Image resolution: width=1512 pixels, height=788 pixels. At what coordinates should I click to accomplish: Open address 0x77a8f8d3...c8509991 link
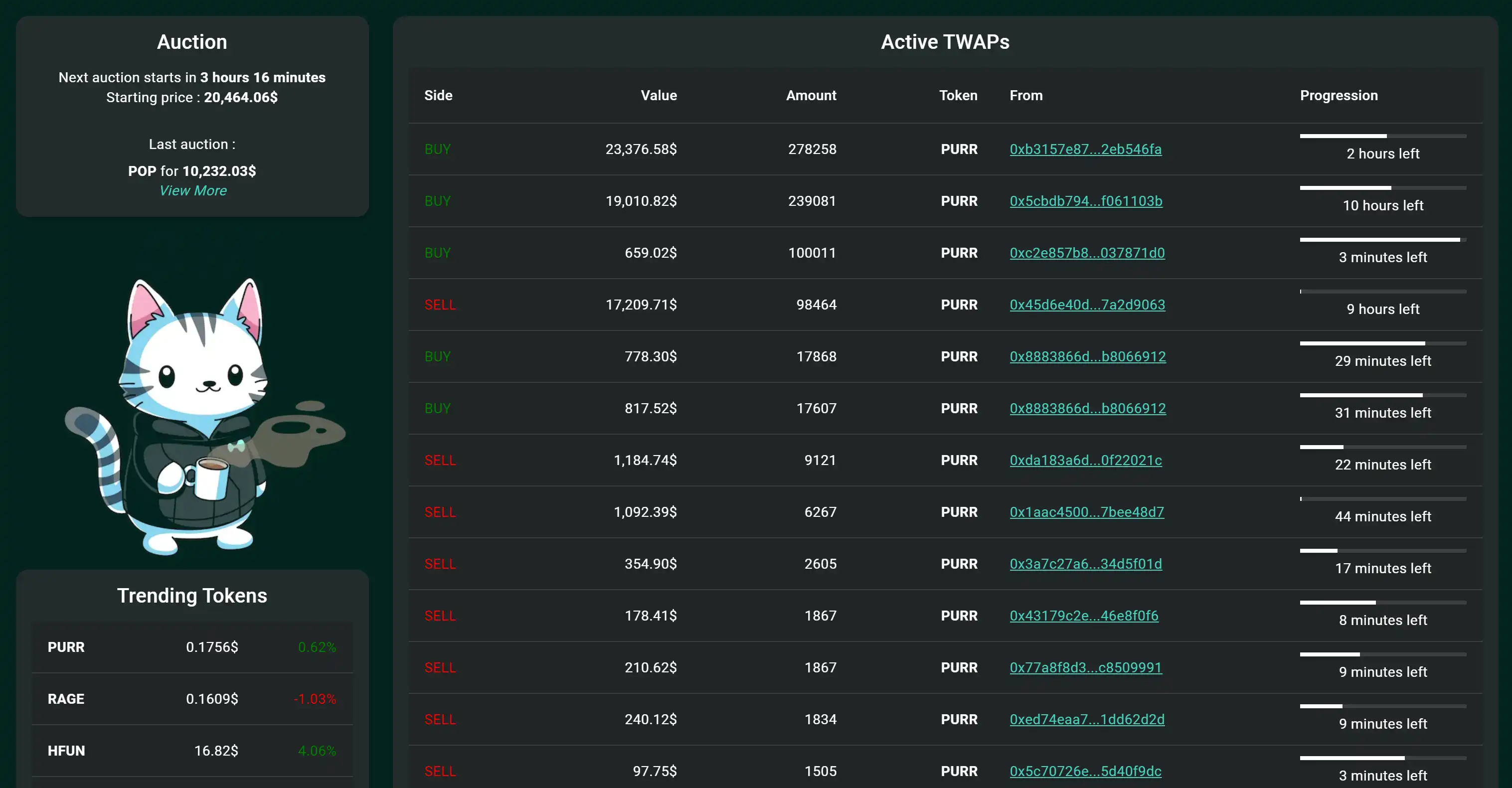(x=1085, y=667)
